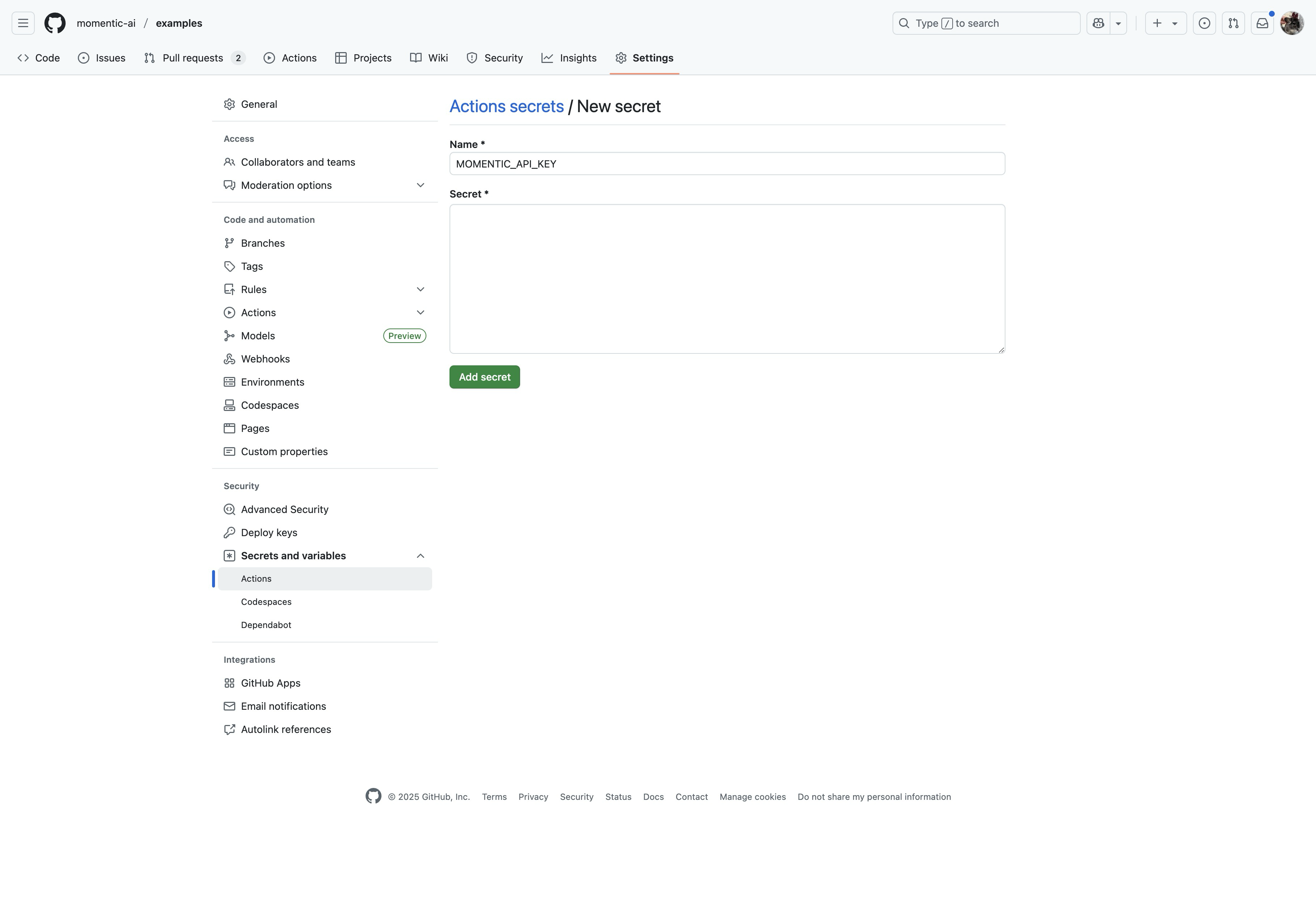Click the Preview badge beside Models
The height and width of the screenshot is (916, 1316).
pos(404,336)
